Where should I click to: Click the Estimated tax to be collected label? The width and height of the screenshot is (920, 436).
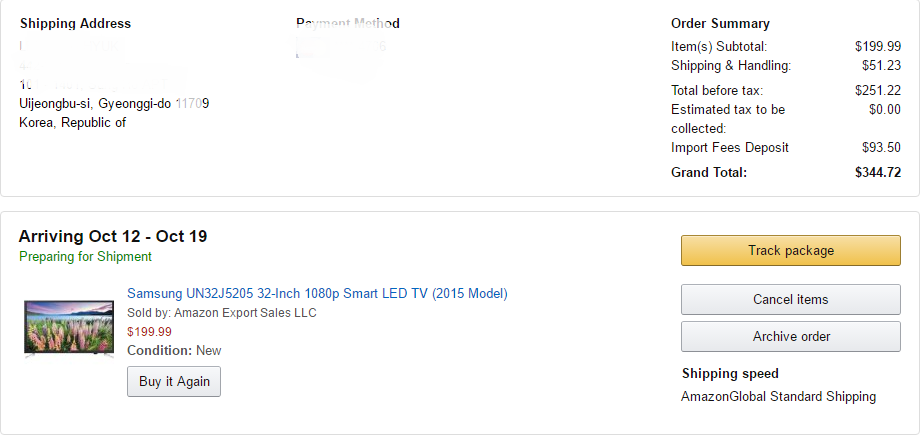728,118
